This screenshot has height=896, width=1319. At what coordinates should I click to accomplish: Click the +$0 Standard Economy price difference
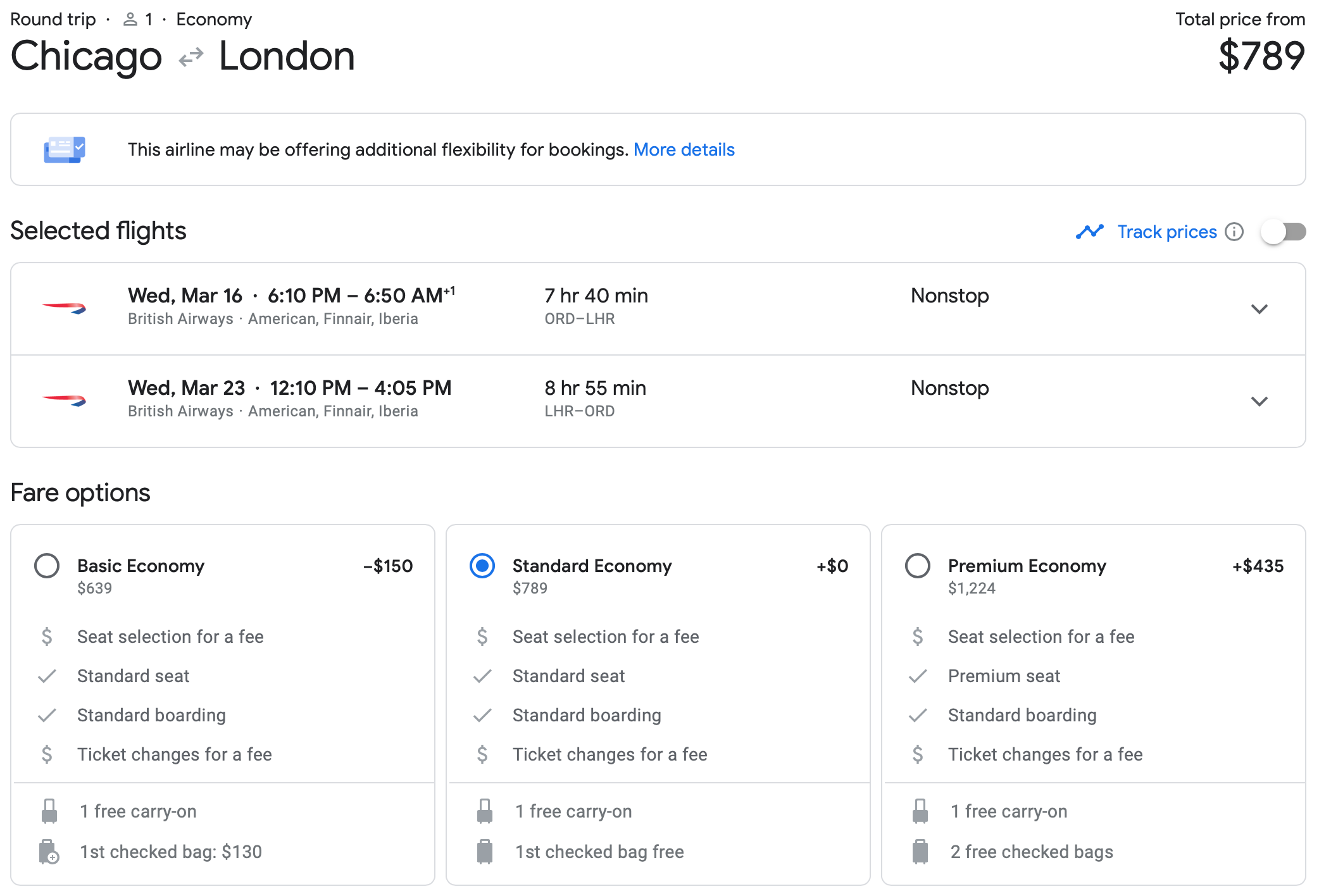click(832, 566)
